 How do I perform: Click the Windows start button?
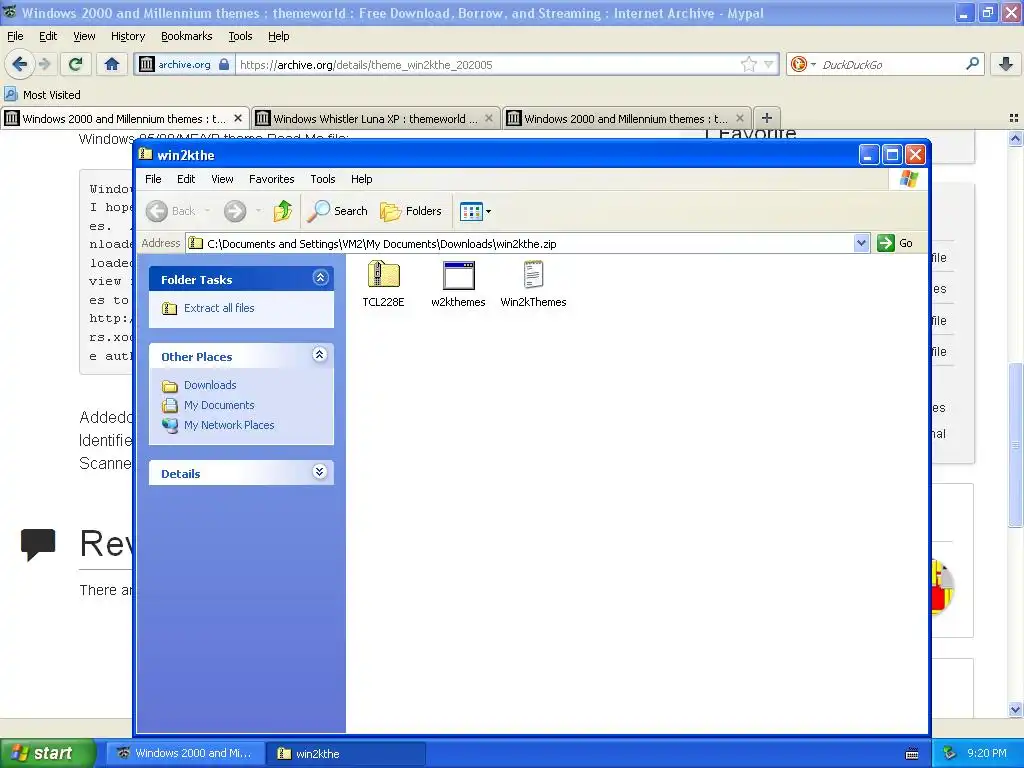[x=46, y=753]
